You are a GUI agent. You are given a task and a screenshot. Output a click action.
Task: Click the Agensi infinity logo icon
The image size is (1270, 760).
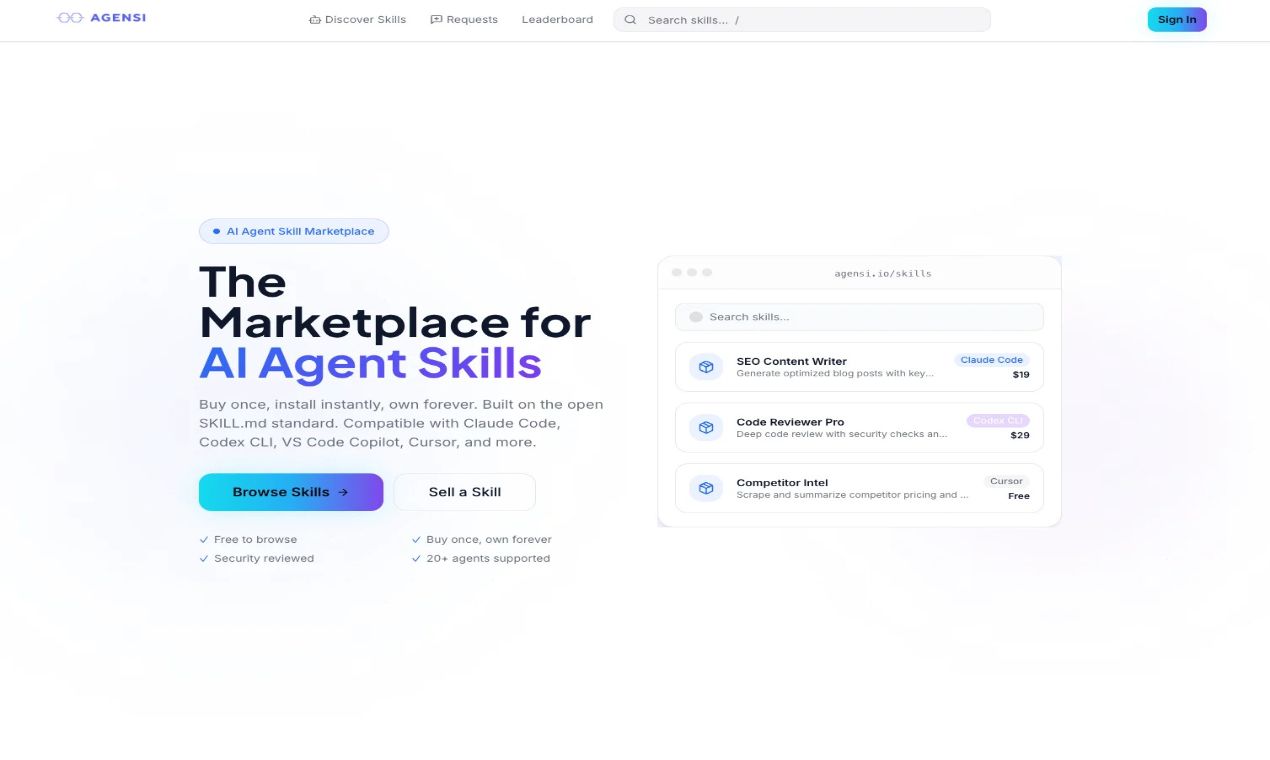click(68, 17)
